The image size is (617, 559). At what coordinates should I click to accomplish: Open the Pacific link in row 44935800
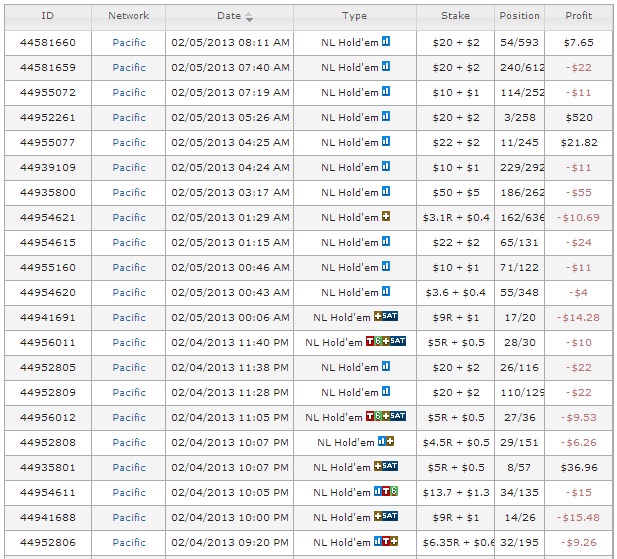coord(129,192)
